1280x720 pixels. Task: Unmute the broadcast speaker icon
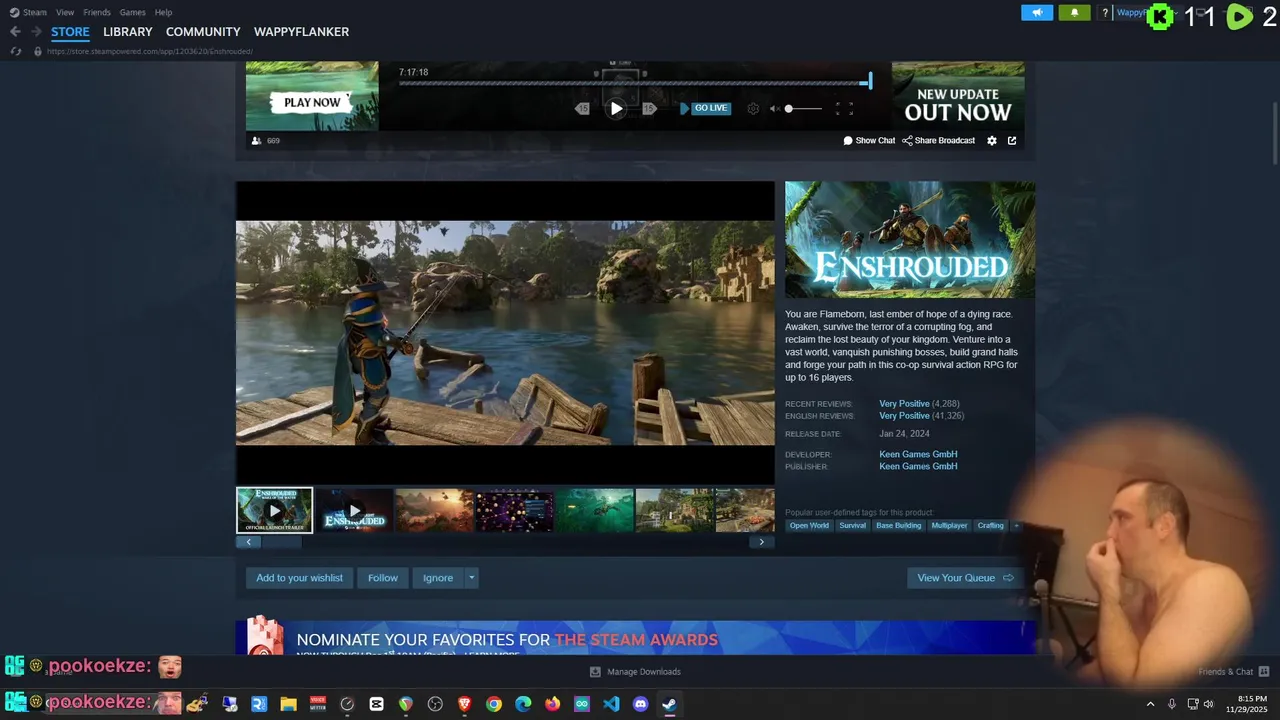[774, 108]
